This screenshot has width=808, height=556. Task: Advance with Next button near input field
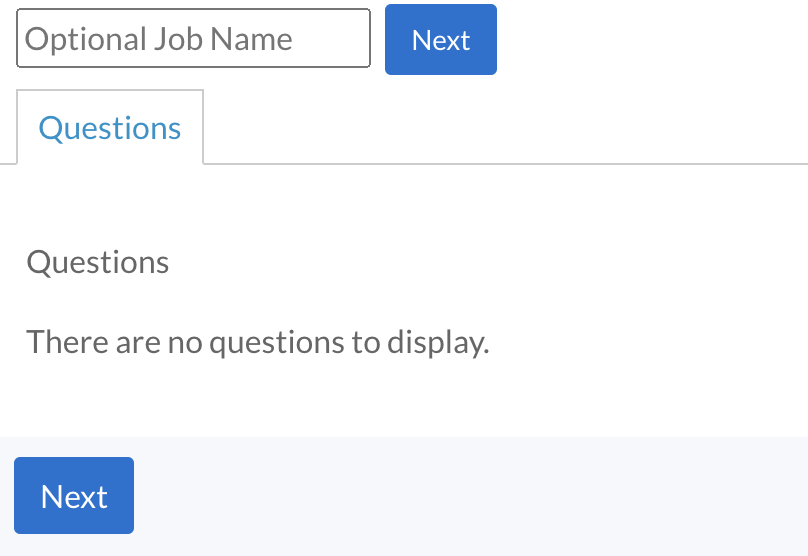pyautogui.click(x=440, y=40)
